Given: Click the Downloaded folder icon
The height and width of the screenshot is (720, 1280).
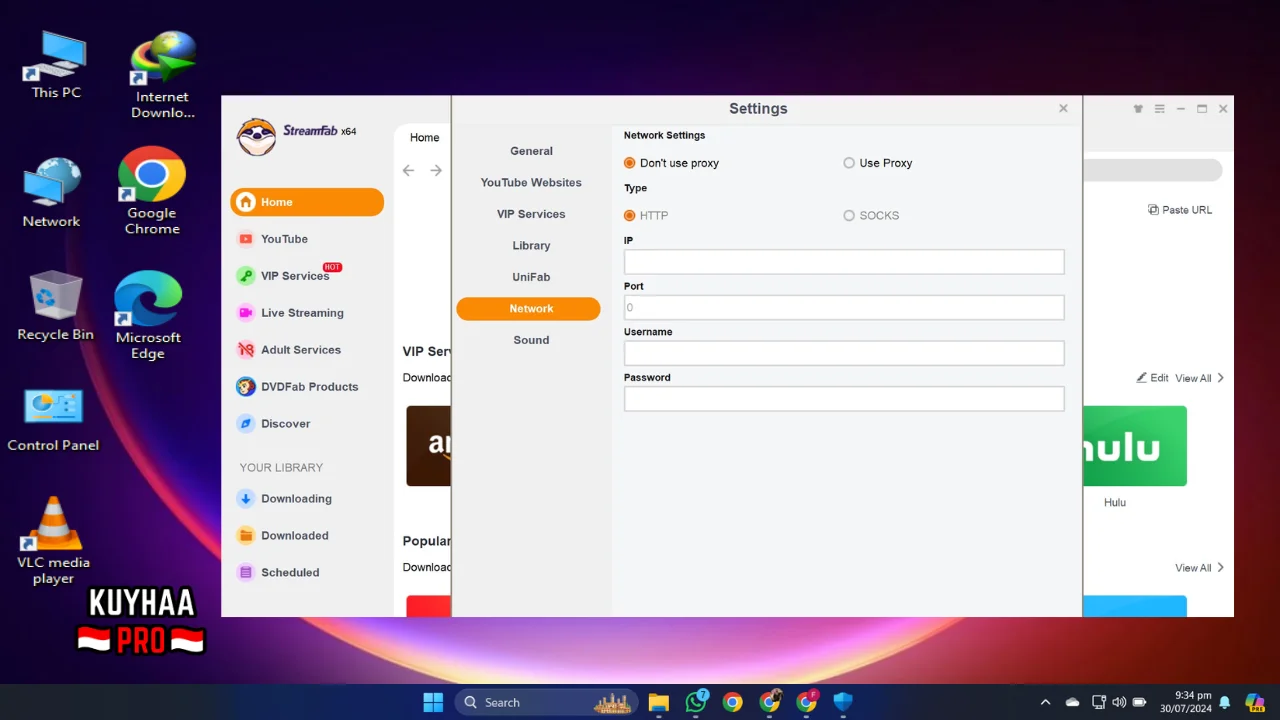Looking at the screenshot, I should [245, 536].
